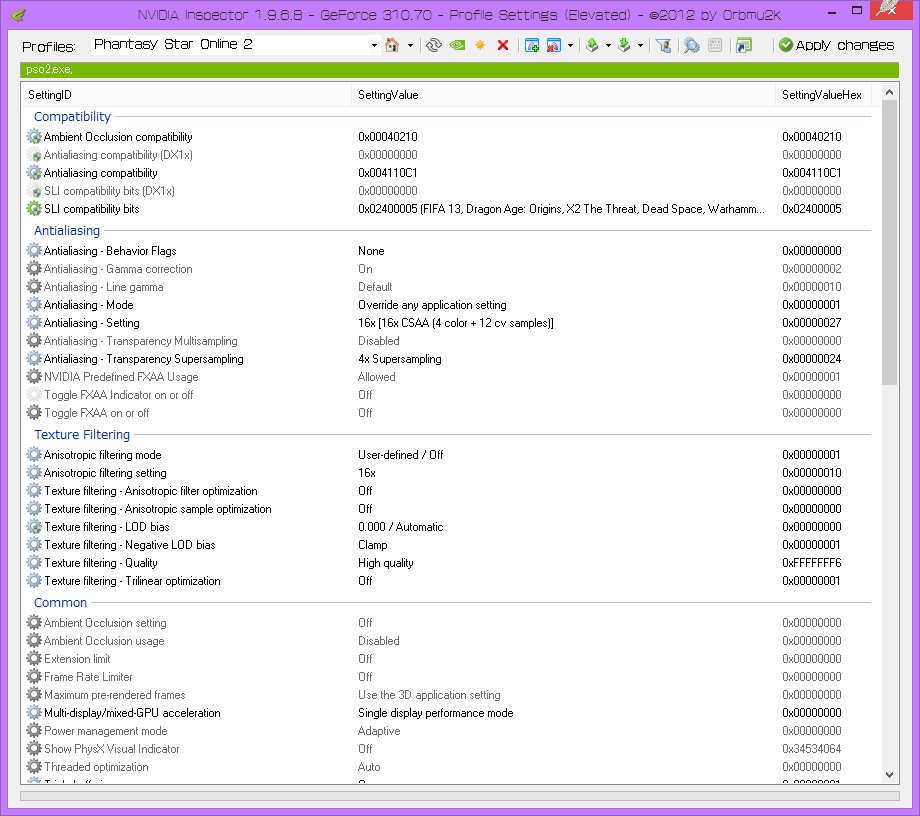This screenshot has height=816, width=920.
Task: Click the Texture Filtering group header
Action: [82, 435]
